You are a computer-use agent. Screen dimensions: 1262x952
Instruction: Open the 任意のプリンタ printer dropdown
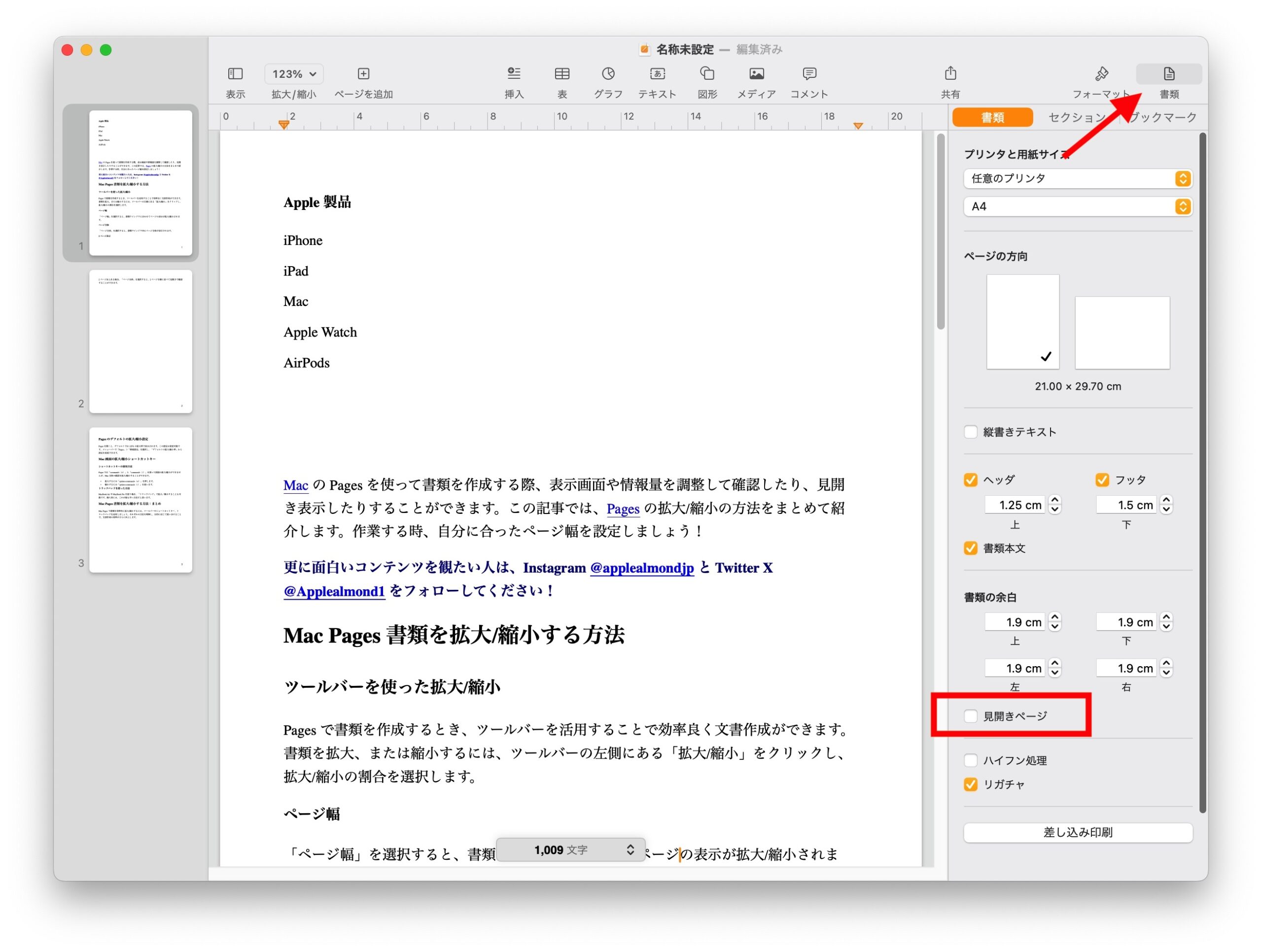pos(1077,178)
